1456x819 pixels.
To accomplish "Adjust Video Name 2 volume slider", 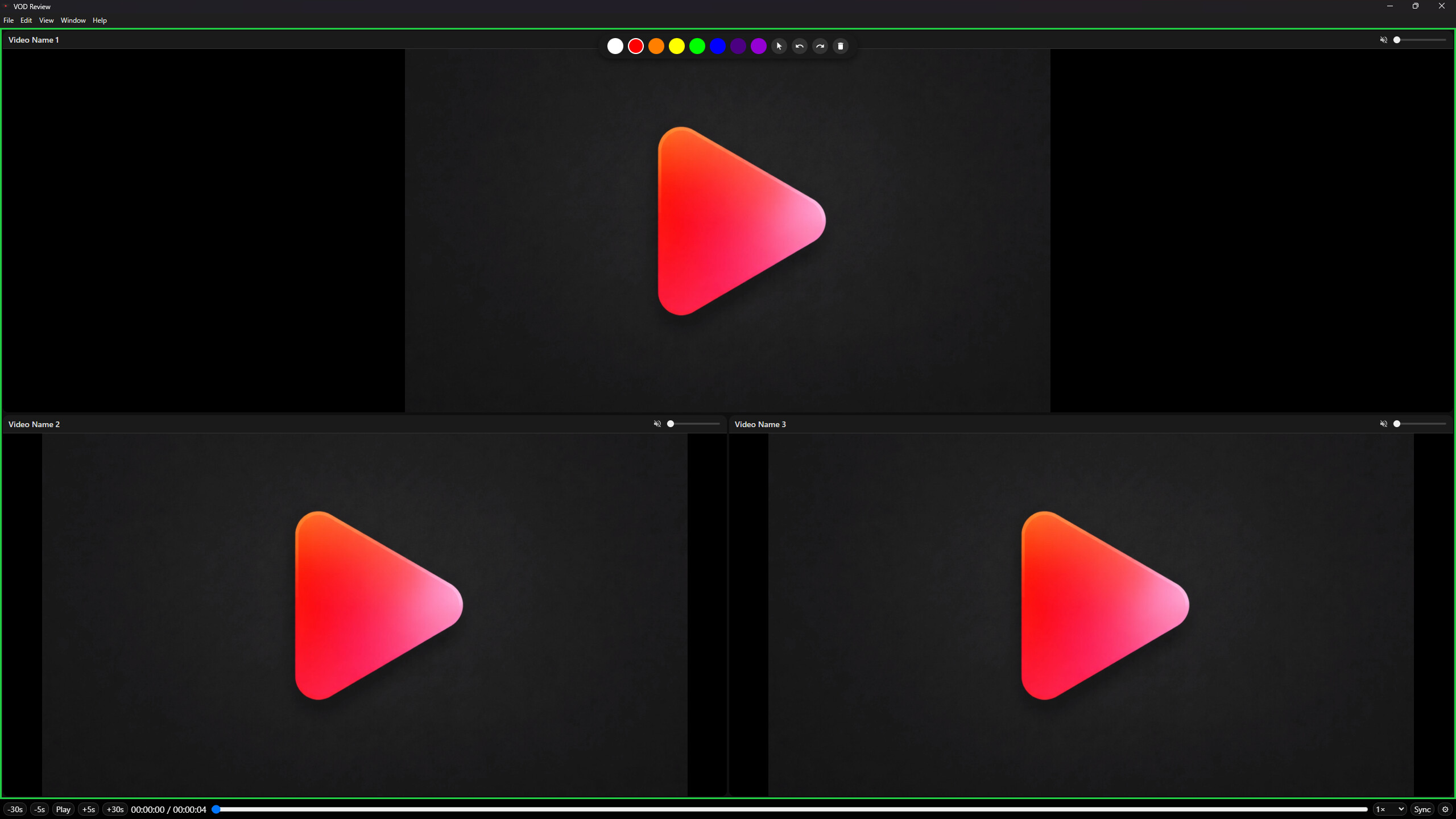I will click(x=694, y=424).
